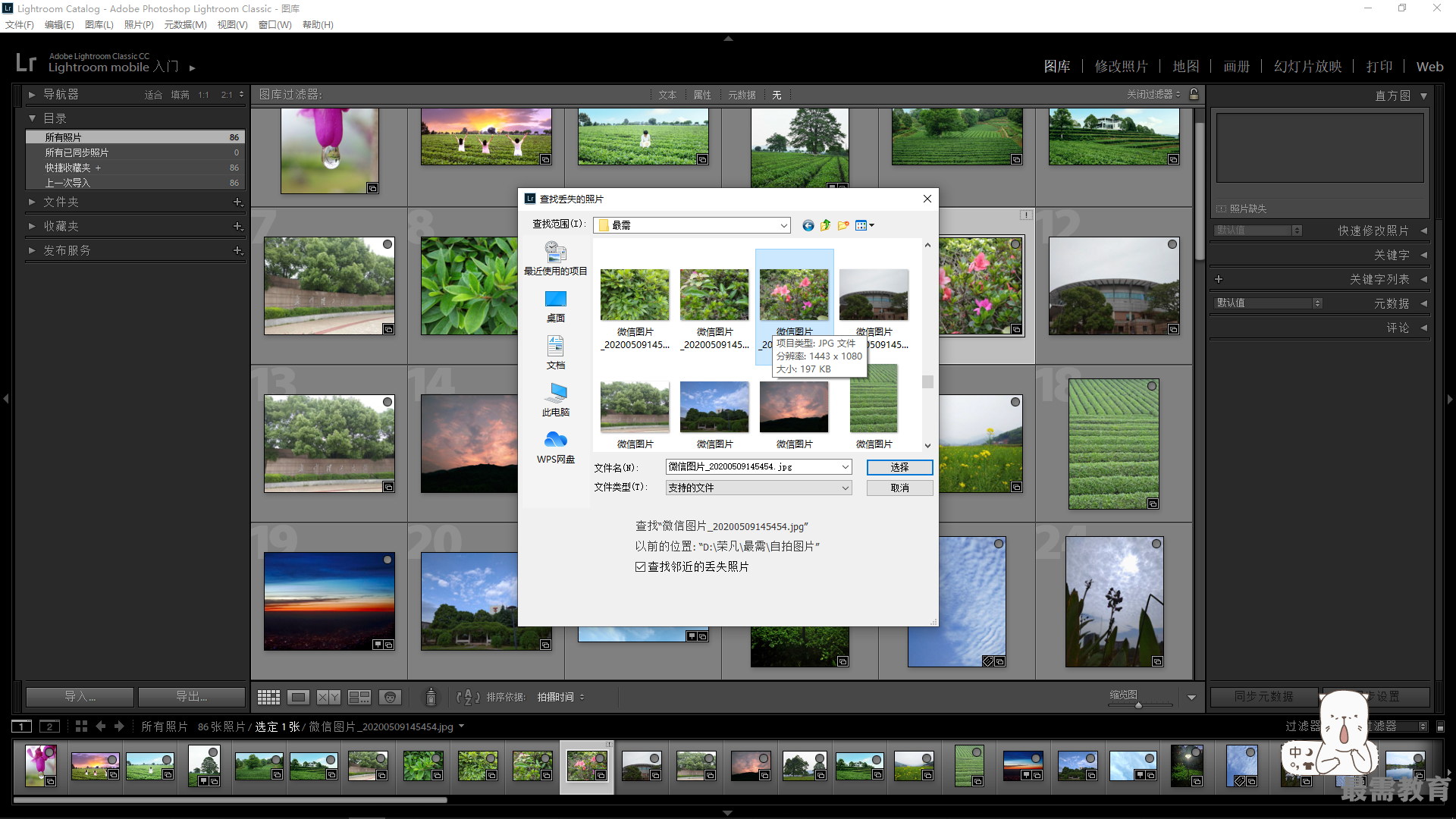Switch to grid view in toolbar

(268, 697)
